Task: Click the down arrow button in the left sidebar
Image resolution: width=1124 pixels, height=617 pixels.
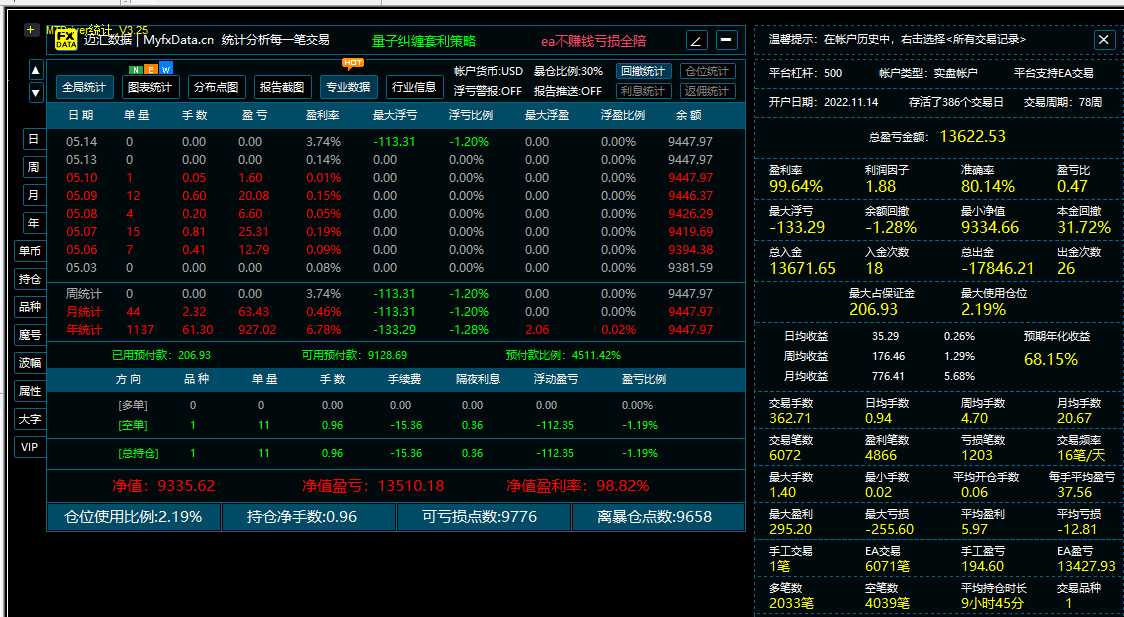Action: 36,92
